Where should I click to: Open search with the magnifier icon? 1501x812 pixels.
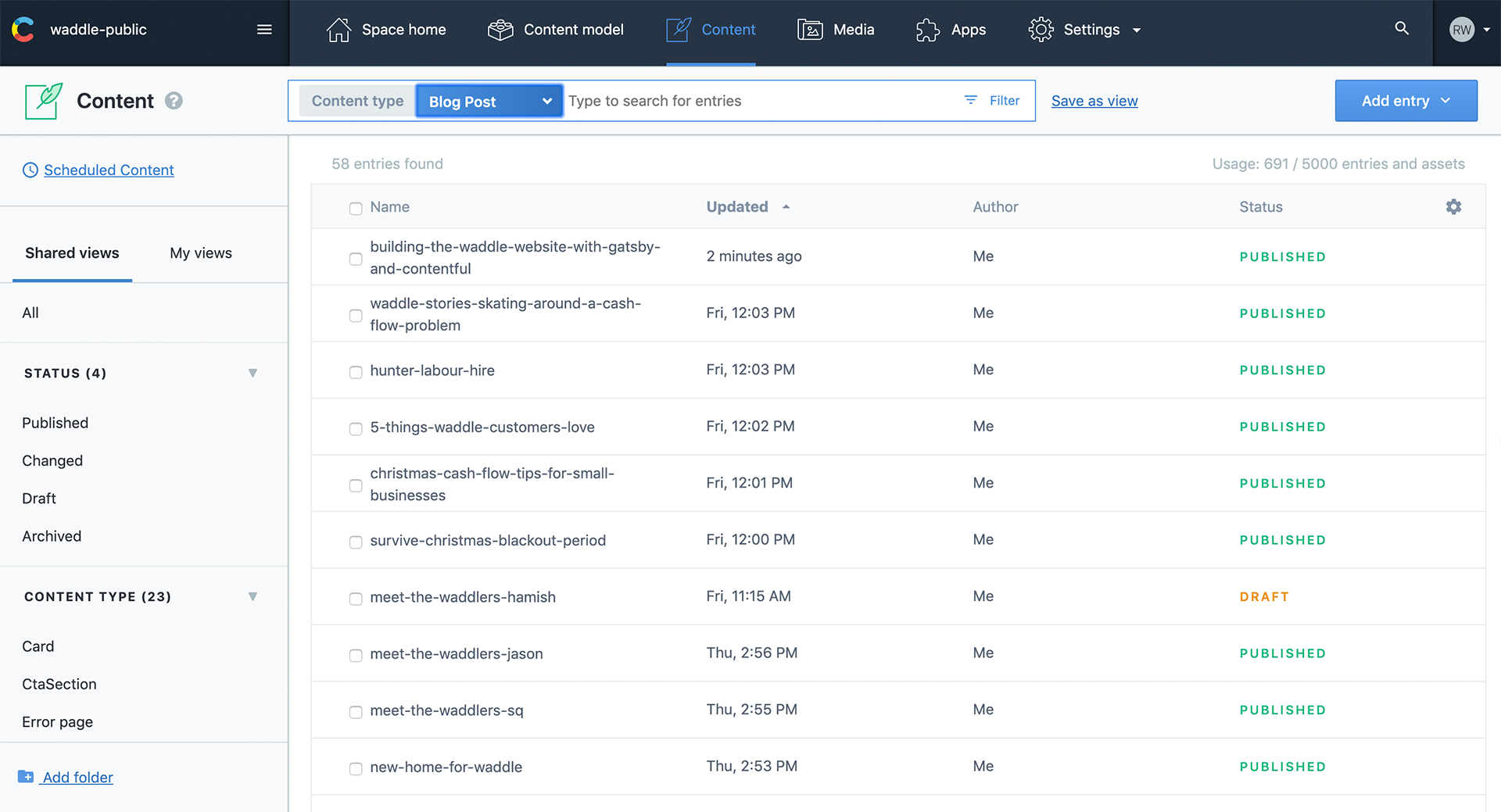coord(1402,29)
